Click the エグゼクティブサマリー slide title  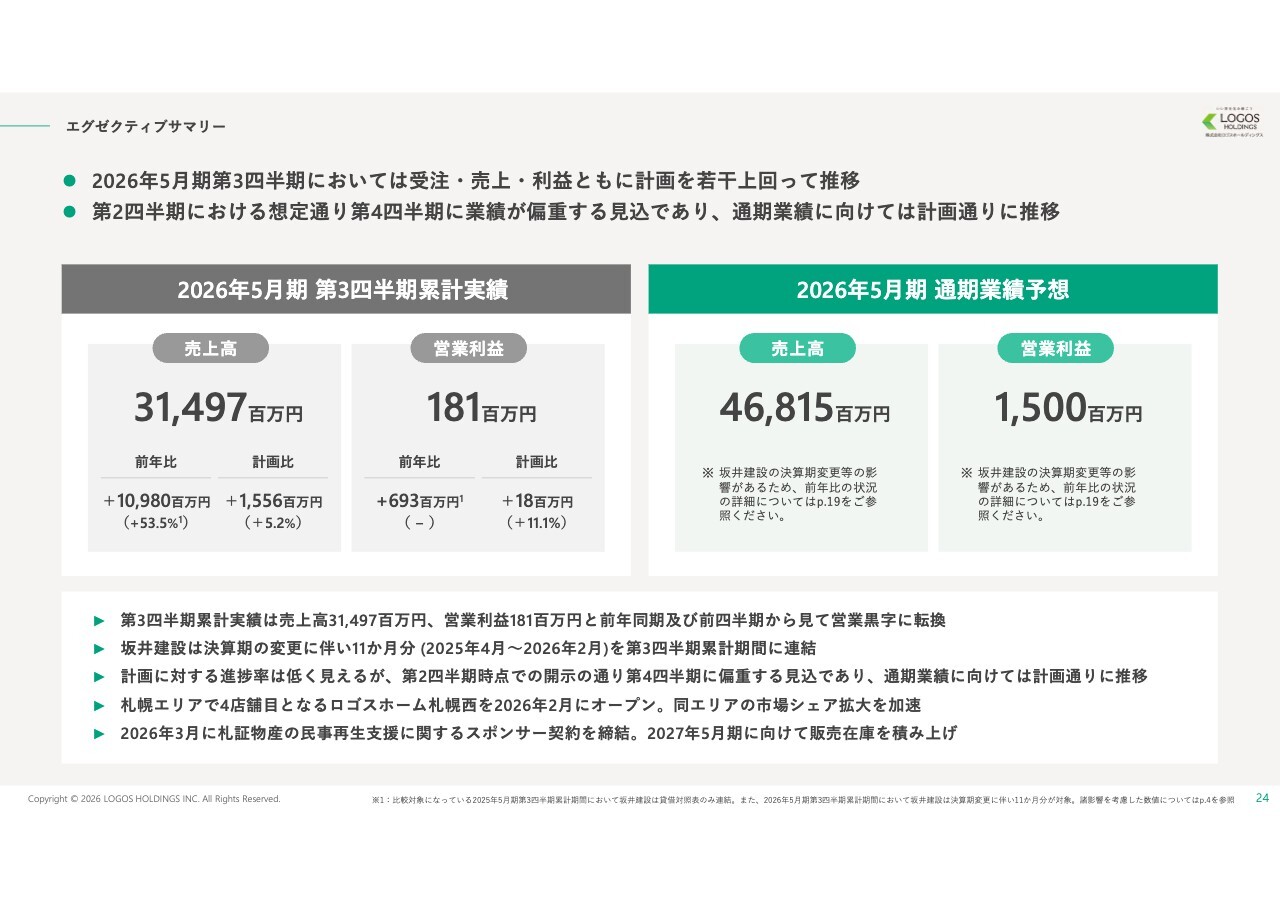145,126
